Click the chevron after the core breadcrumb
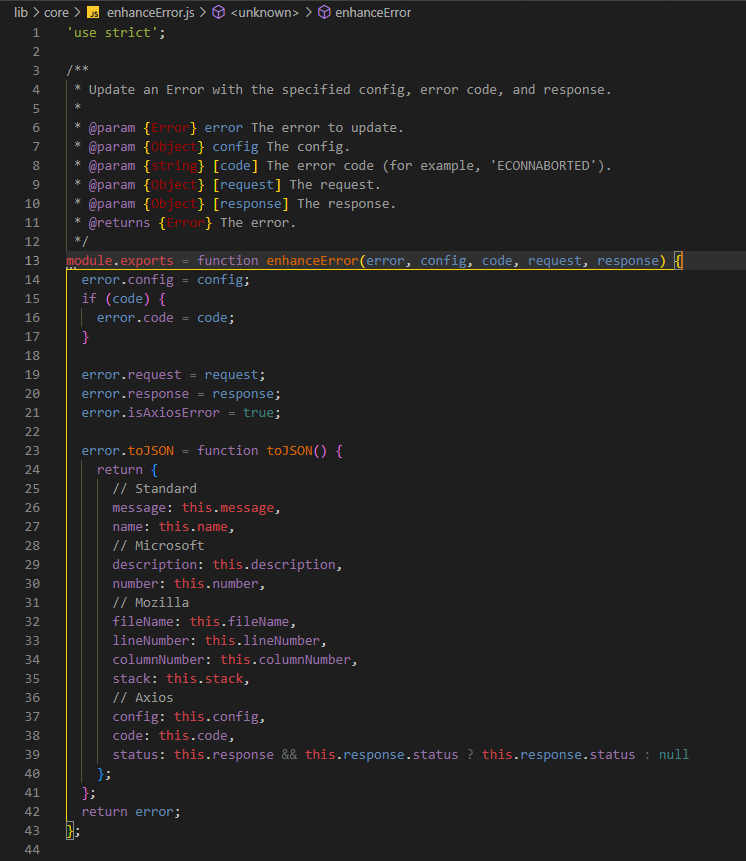The width and height of the screenshot is (746, 861). coord(77,13)
